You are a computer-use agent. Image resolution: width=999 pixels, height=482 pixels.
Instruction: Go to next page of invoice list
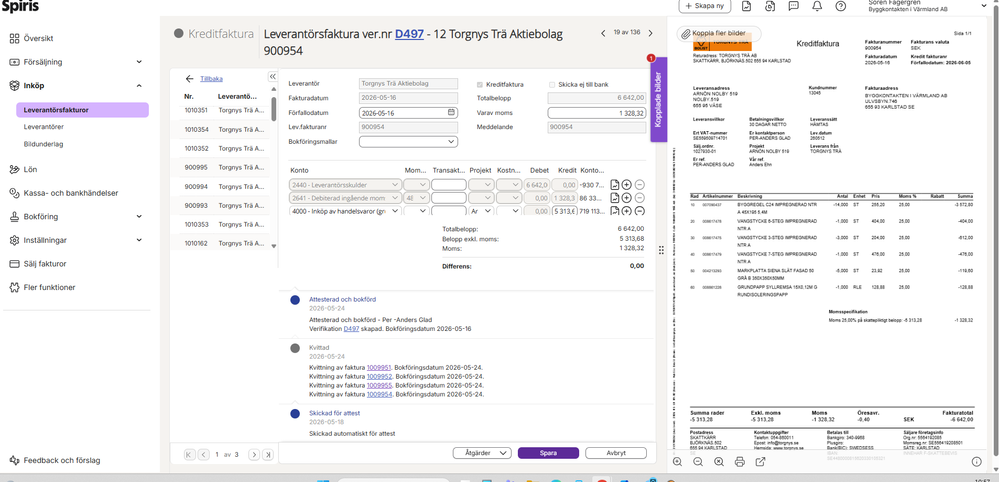254,455
